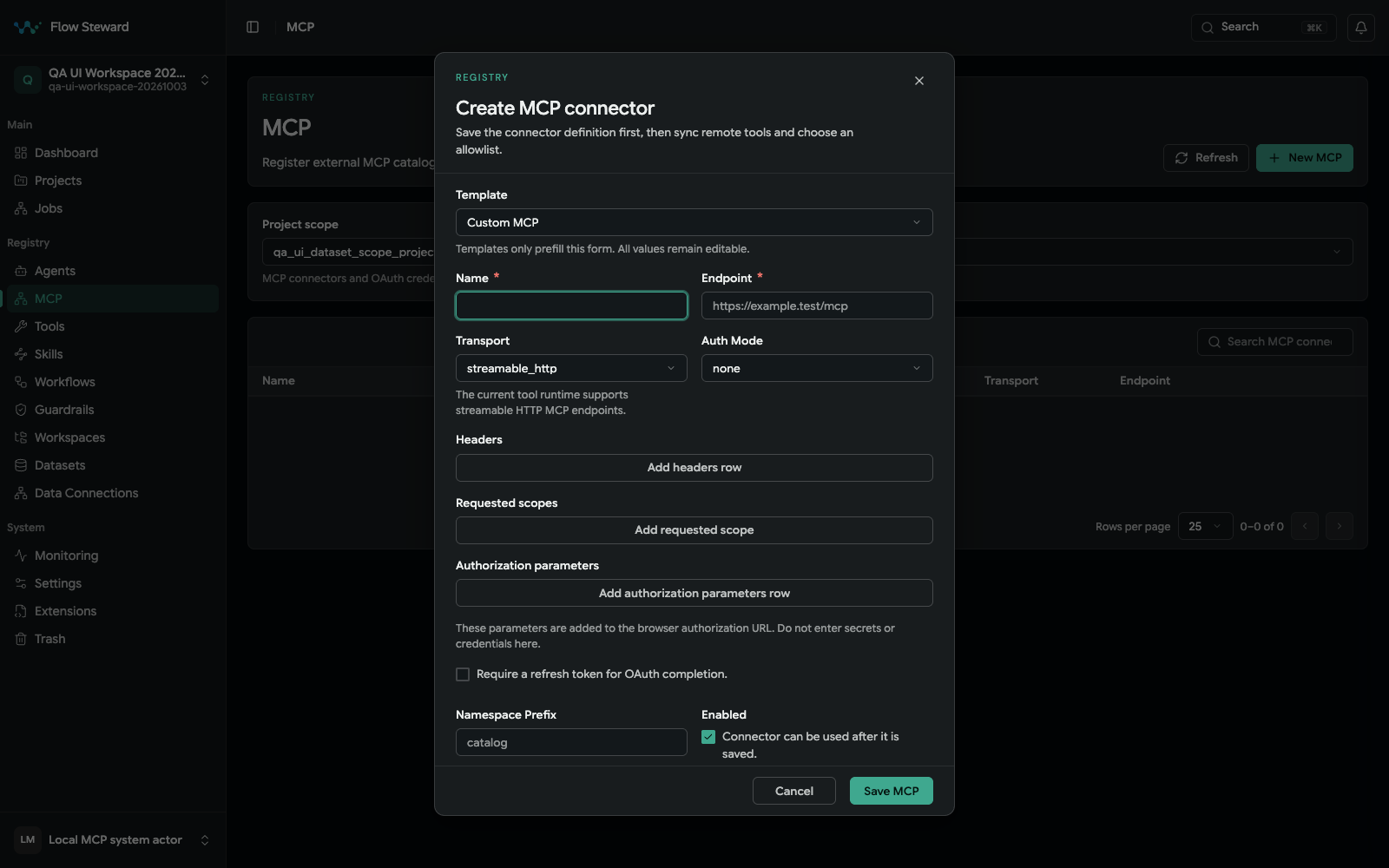Click the Endpoint input field
This screenshot has height=868, width=1389.
point(817,306)
